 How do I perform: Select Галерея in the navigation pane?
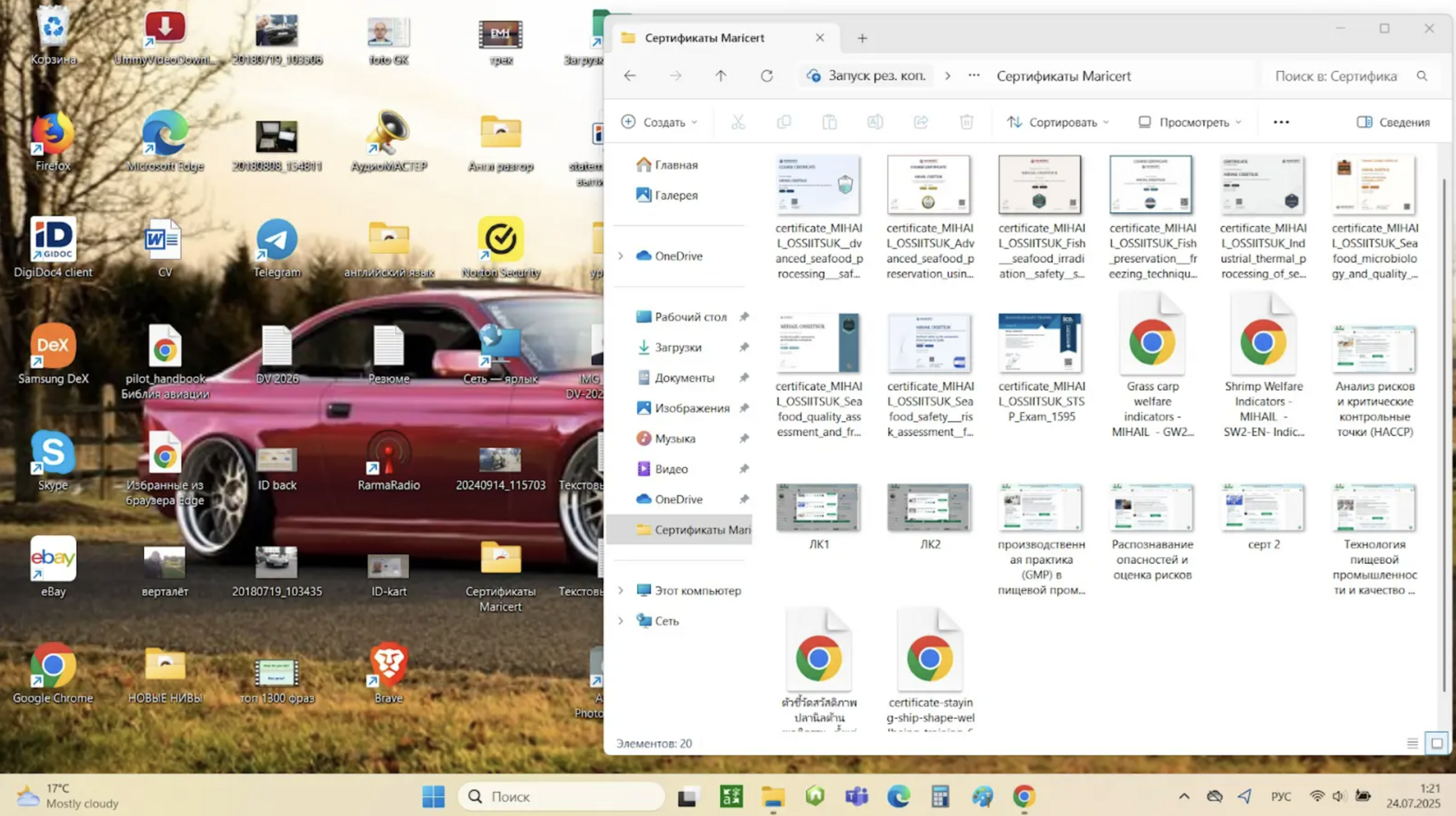pyautogui.click(x=667, y=195)
